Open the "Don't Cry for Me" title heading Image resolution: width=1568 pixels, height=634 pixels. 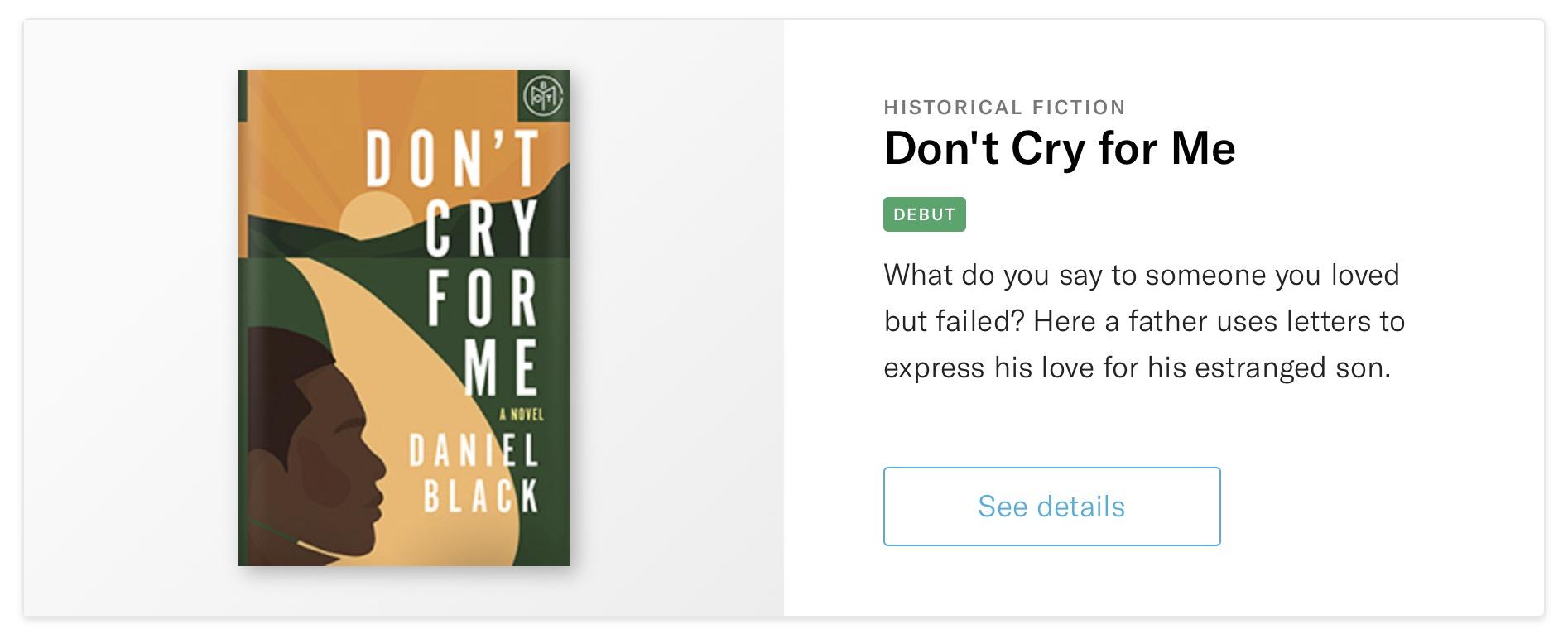tap(1059, 149)
